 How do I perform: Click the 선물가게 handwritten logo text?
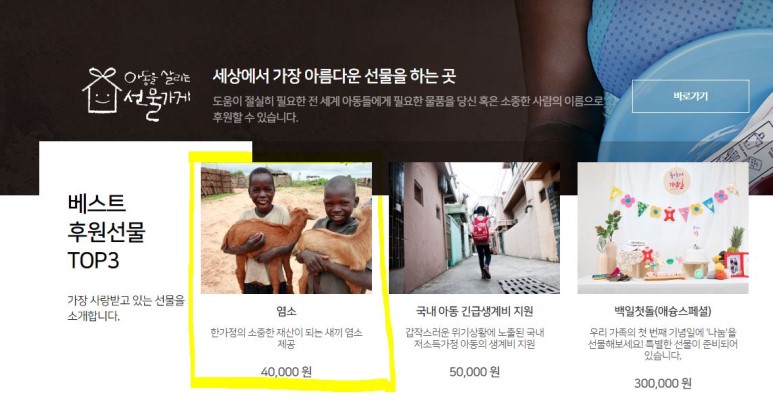(157, 102)
